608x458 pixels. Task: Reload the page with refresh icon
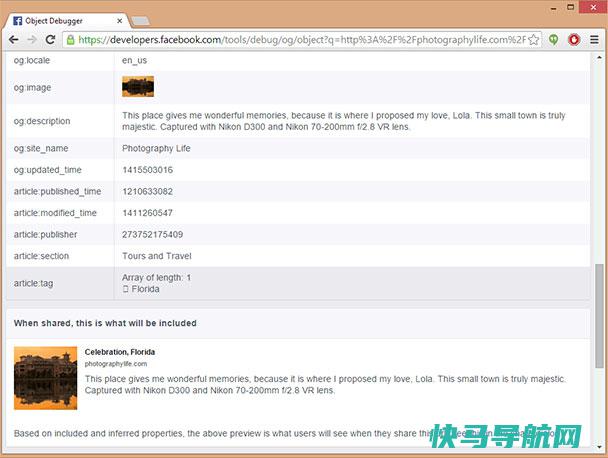point(50,40)
